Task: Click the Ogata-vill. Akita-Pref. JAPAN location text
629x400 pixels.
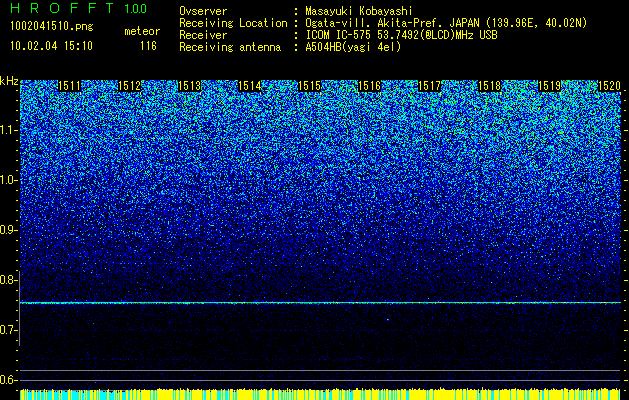Action: click(x=446, y=23)
